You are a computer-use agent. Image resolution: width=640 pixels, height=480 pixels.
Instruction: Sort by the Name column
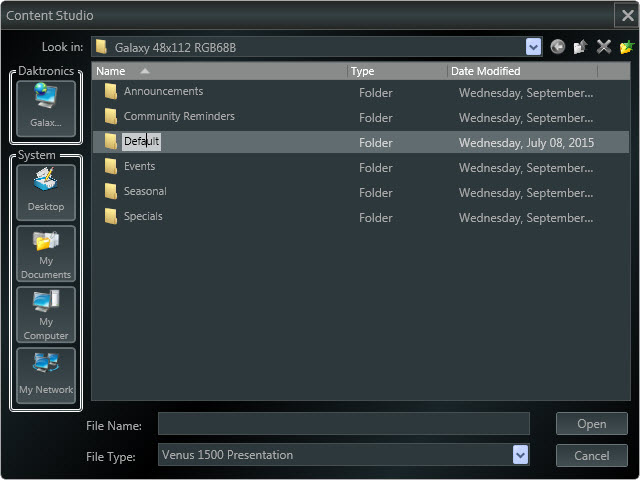tap(220, 71)
